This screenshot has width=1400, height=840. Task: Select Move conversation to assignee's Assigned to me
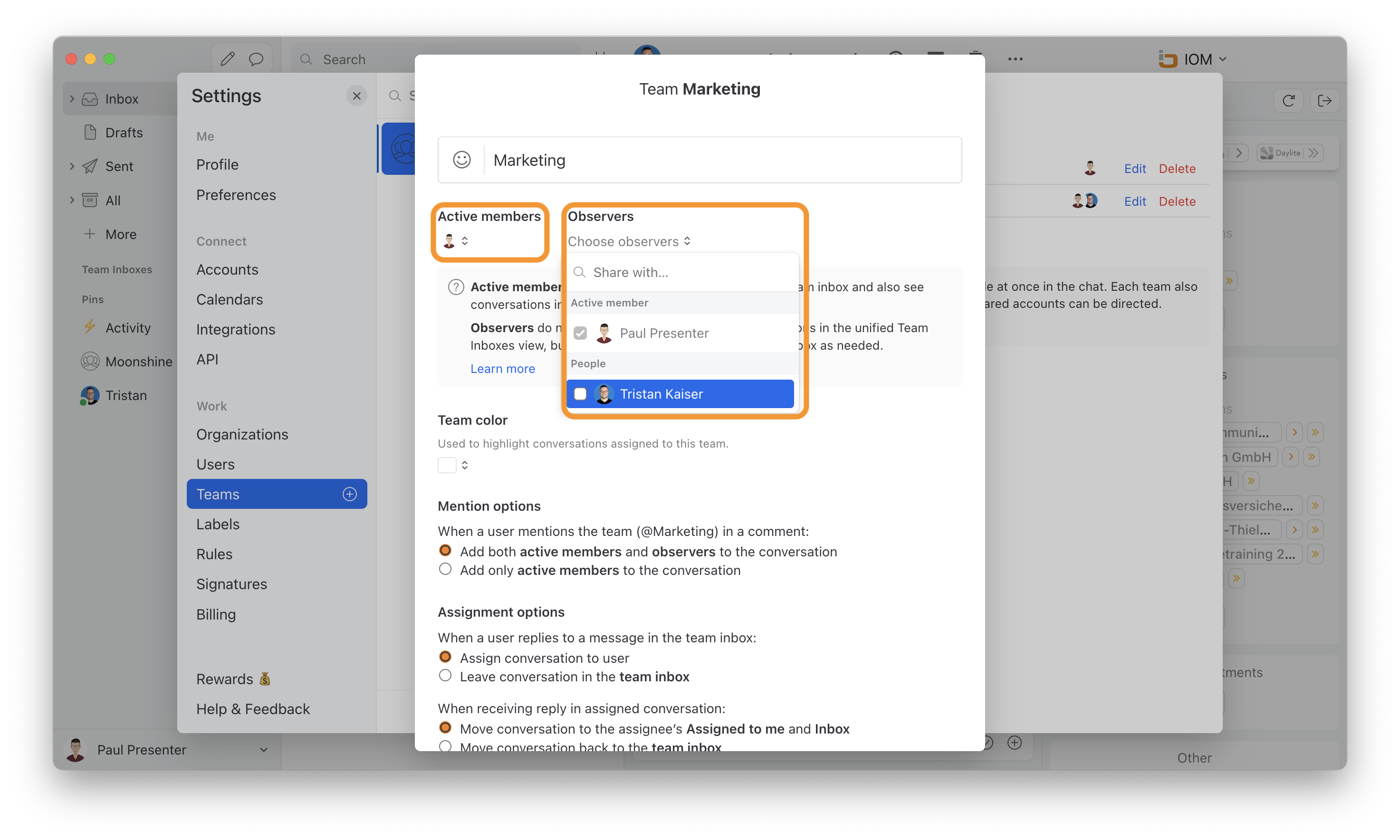(445, 728)
